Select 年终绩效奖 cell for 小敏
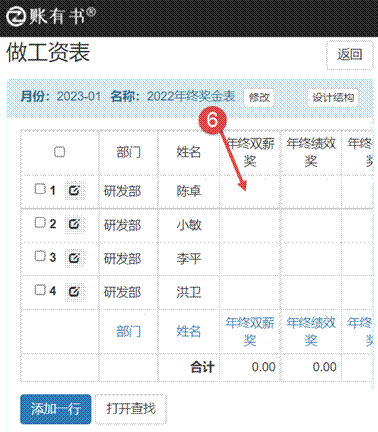This screenshot has width=378, height=432. [311, 225]
